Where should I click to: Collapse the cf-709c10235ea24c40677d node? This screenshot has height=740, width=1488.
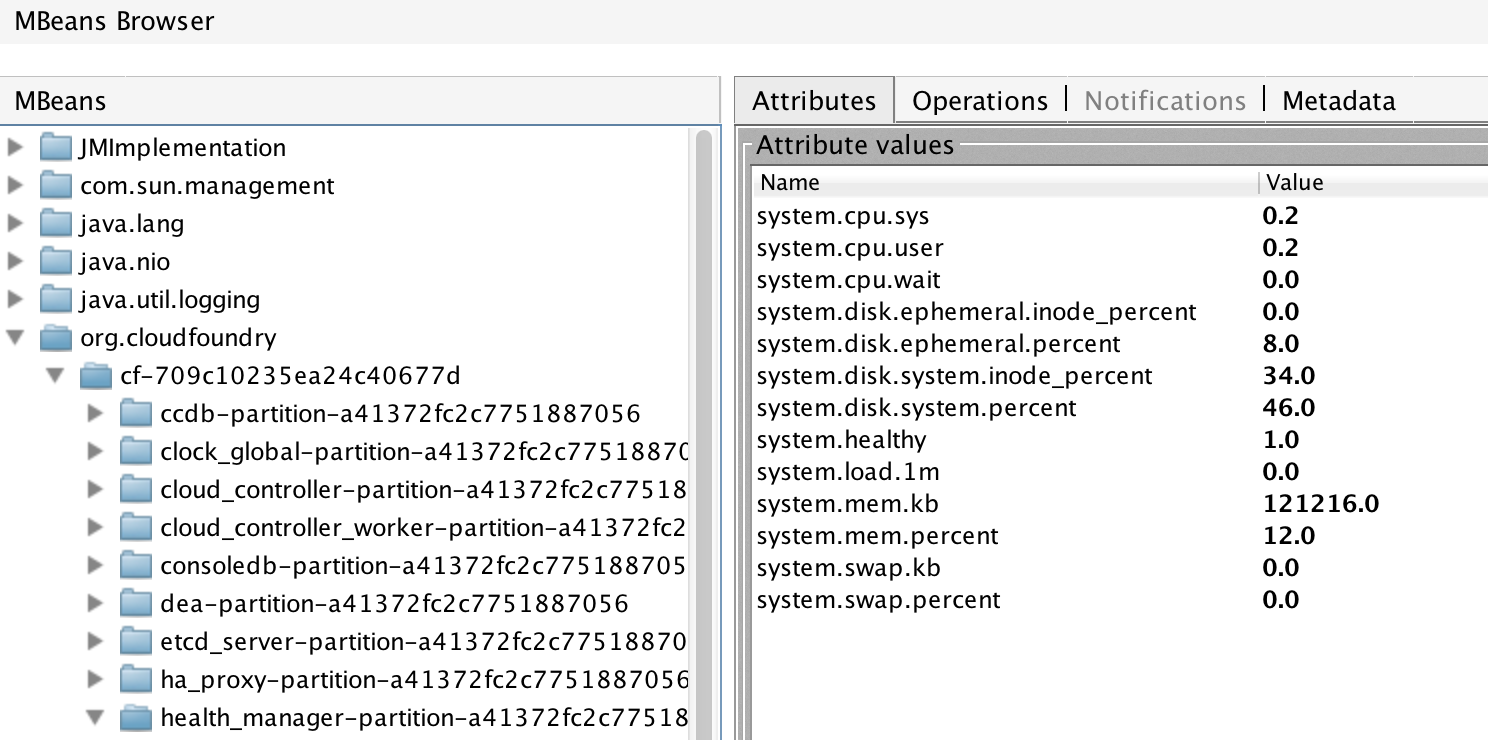[55, 376]
